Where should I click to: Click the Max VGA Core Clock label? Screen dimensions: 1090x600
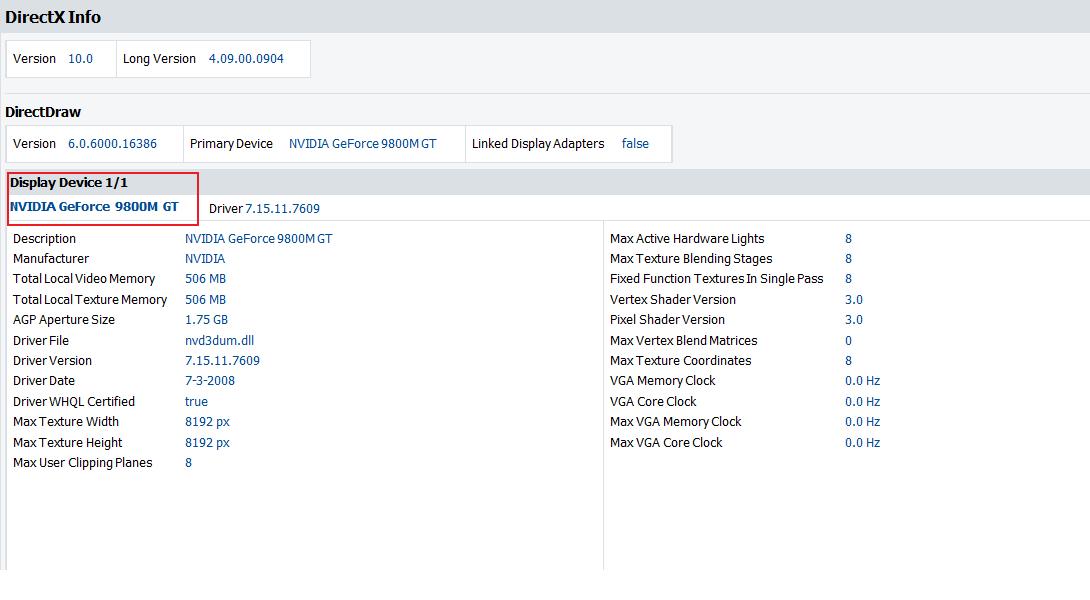coord(666,443)
